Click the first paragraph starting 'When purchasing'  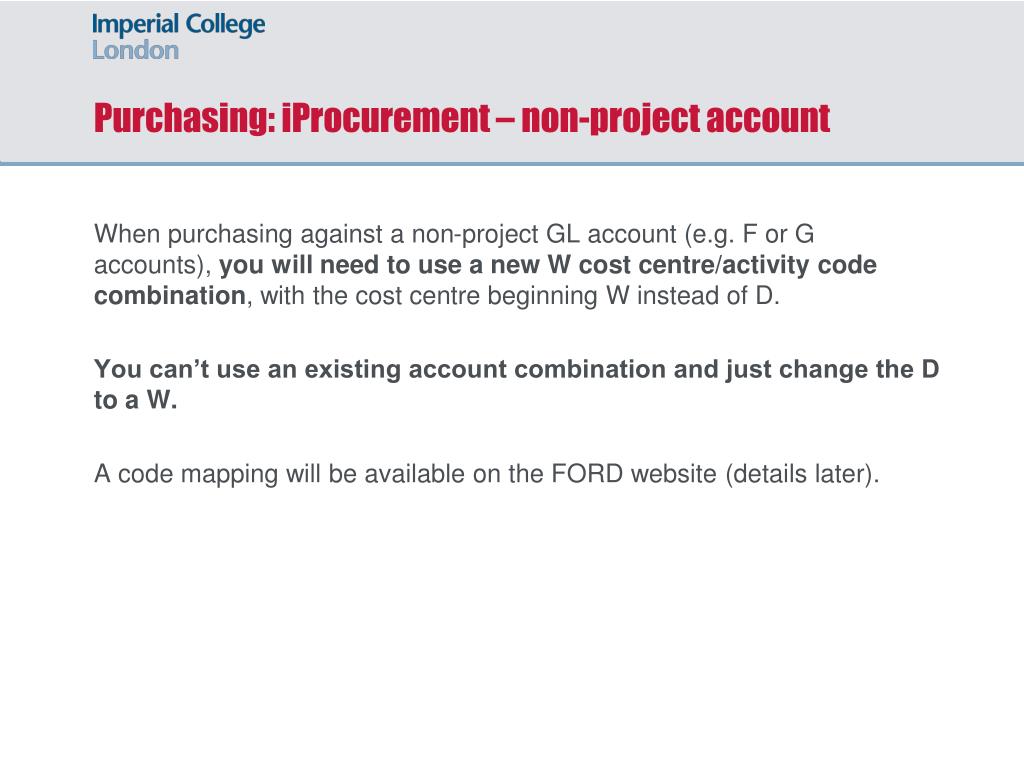pos(485,264)
